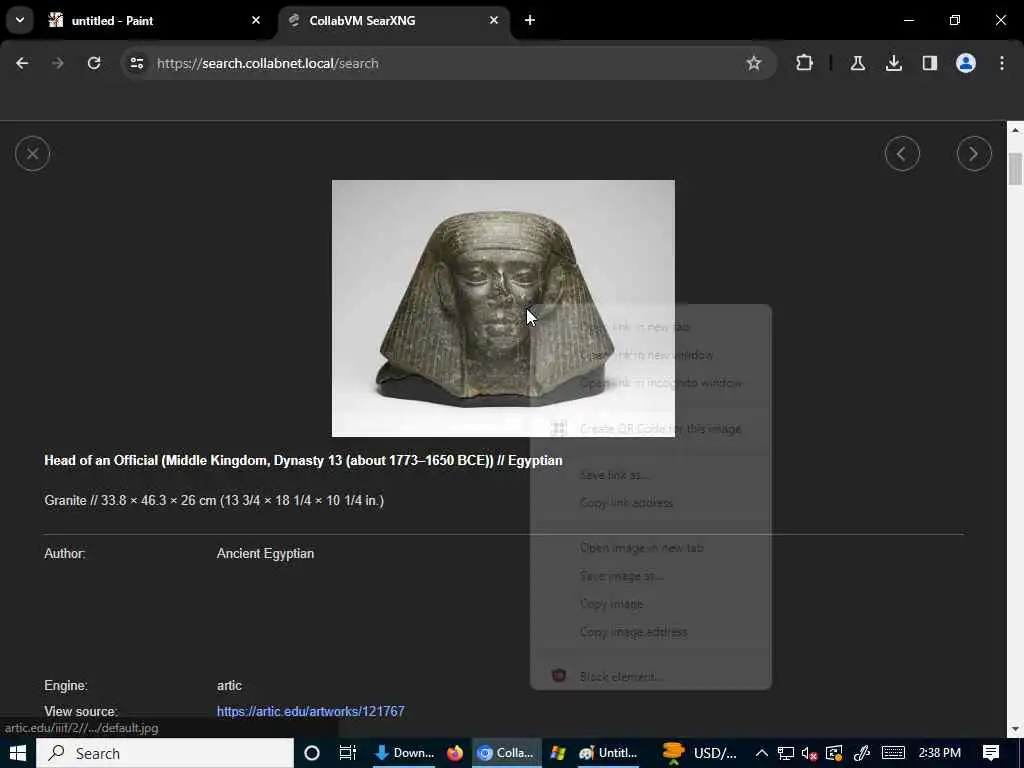
Task: Open the touch keyboard tray icon
Action: (x=893, y=753)
